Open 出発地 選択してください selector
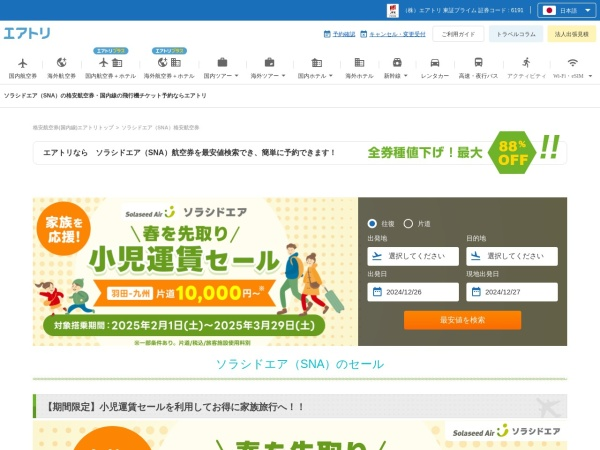 [x=413, y=256]
